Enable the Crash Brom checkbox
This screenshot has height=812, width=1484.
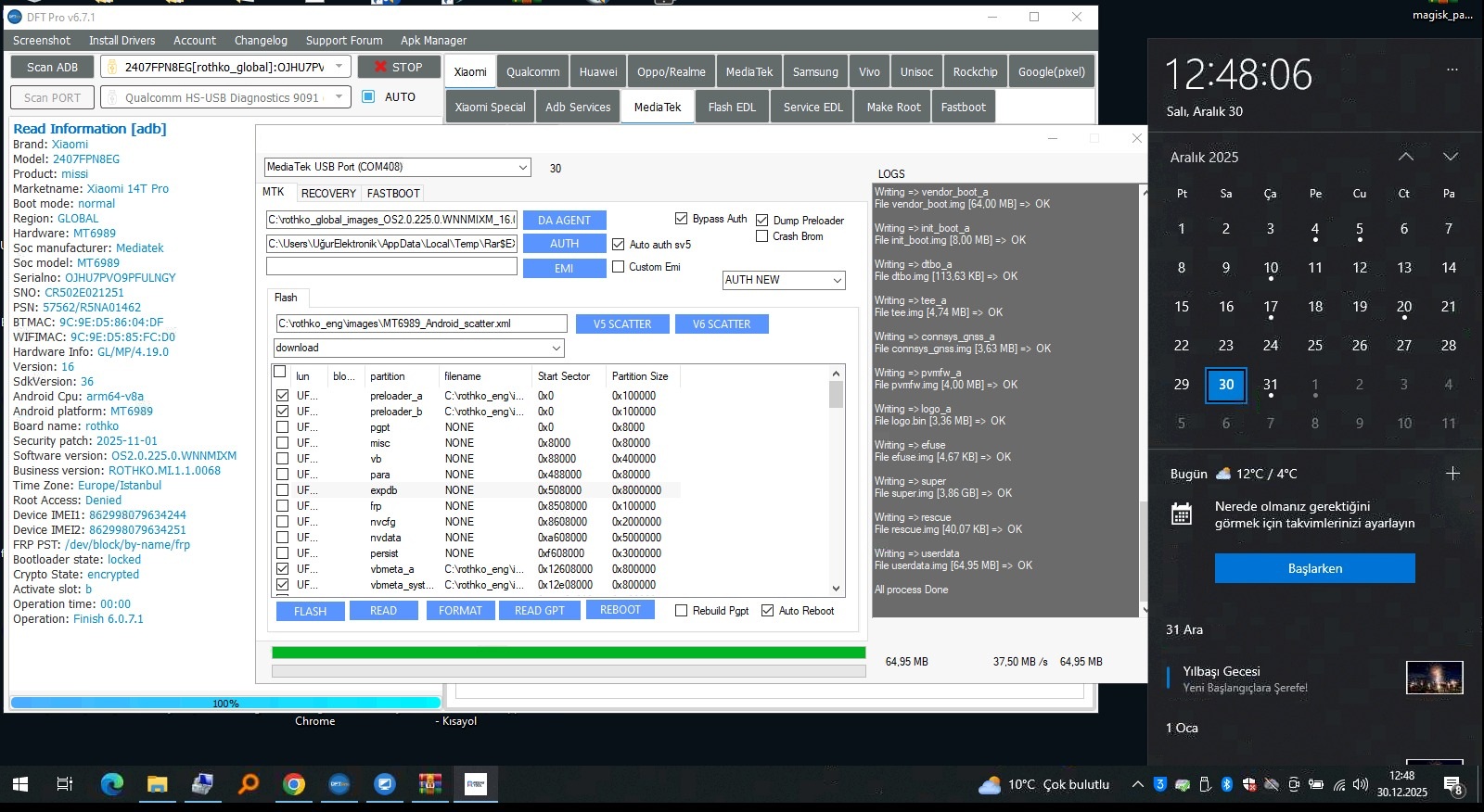[x=762, y=236]
